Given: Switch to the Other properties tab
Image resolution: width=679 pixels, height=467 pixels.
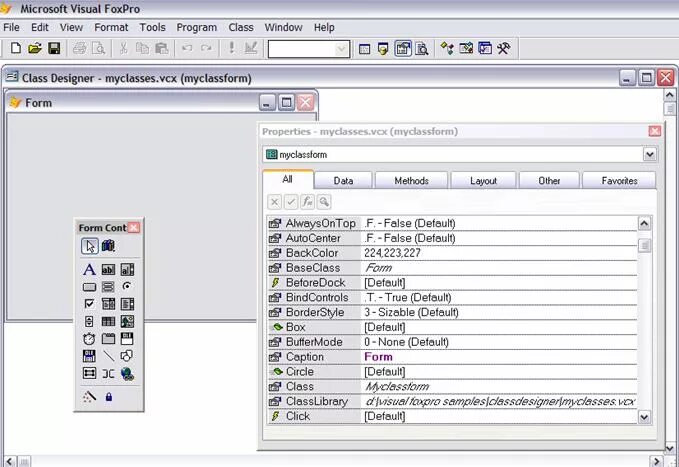Looking at the screenshot, I should 549,181.
